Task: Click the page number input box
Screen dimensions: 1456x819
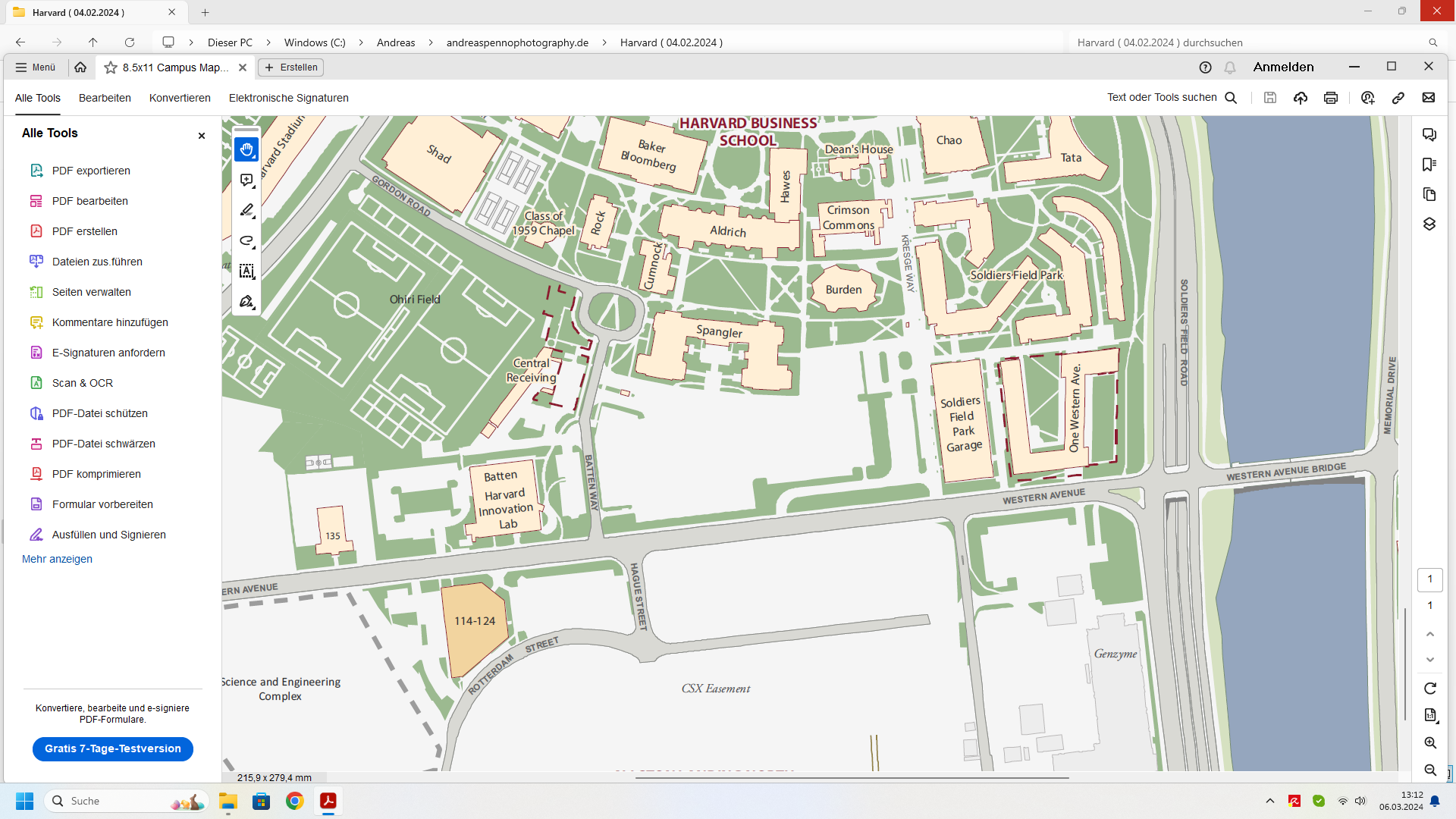Action: point(1430,579)
